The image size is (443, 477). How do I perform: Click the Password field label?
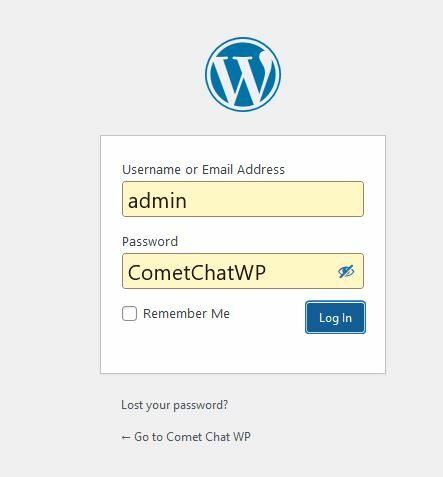[150, 242]
